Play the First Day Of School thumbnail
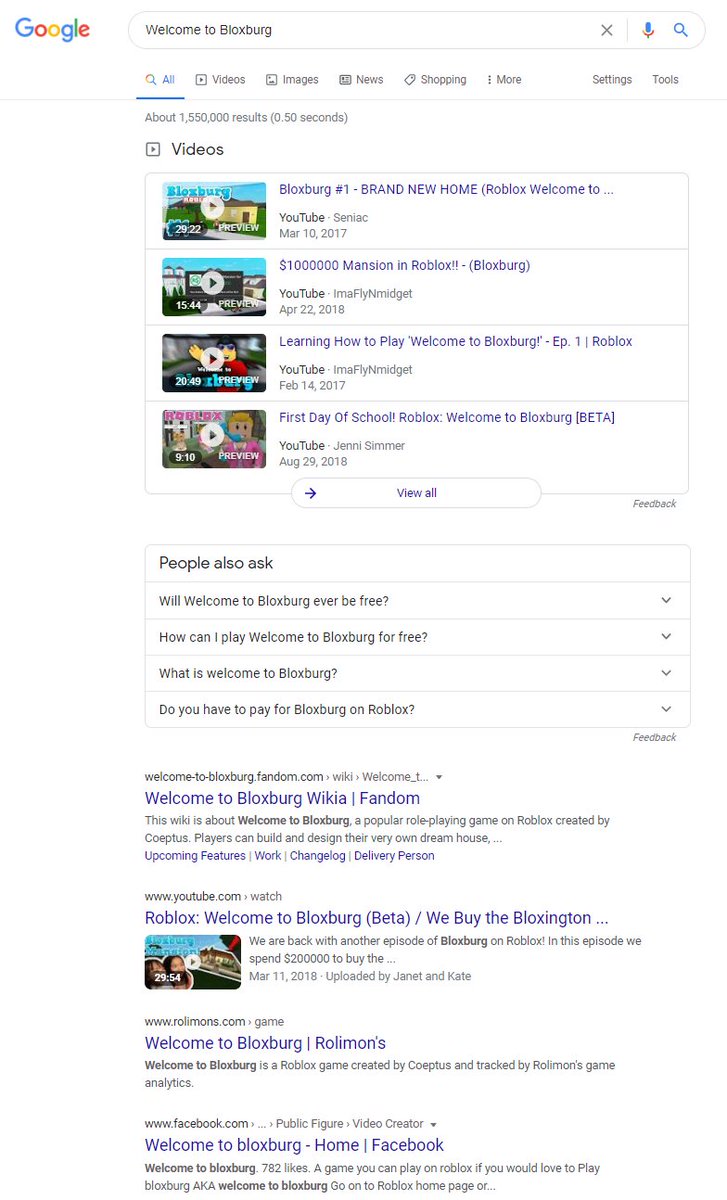The image size is (727, 1200). coord(214,439)
